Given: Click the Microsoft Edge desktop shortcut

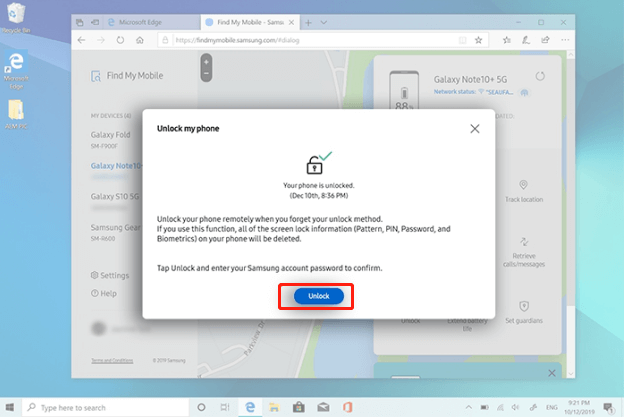Looking at the screenshot, I should click(16, 70).
